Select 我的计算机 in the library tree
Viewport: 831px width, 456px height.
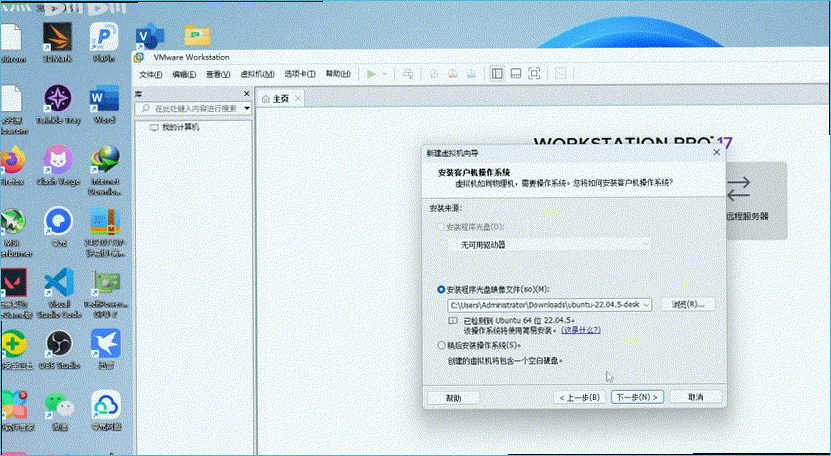click(x=174, y=127)
